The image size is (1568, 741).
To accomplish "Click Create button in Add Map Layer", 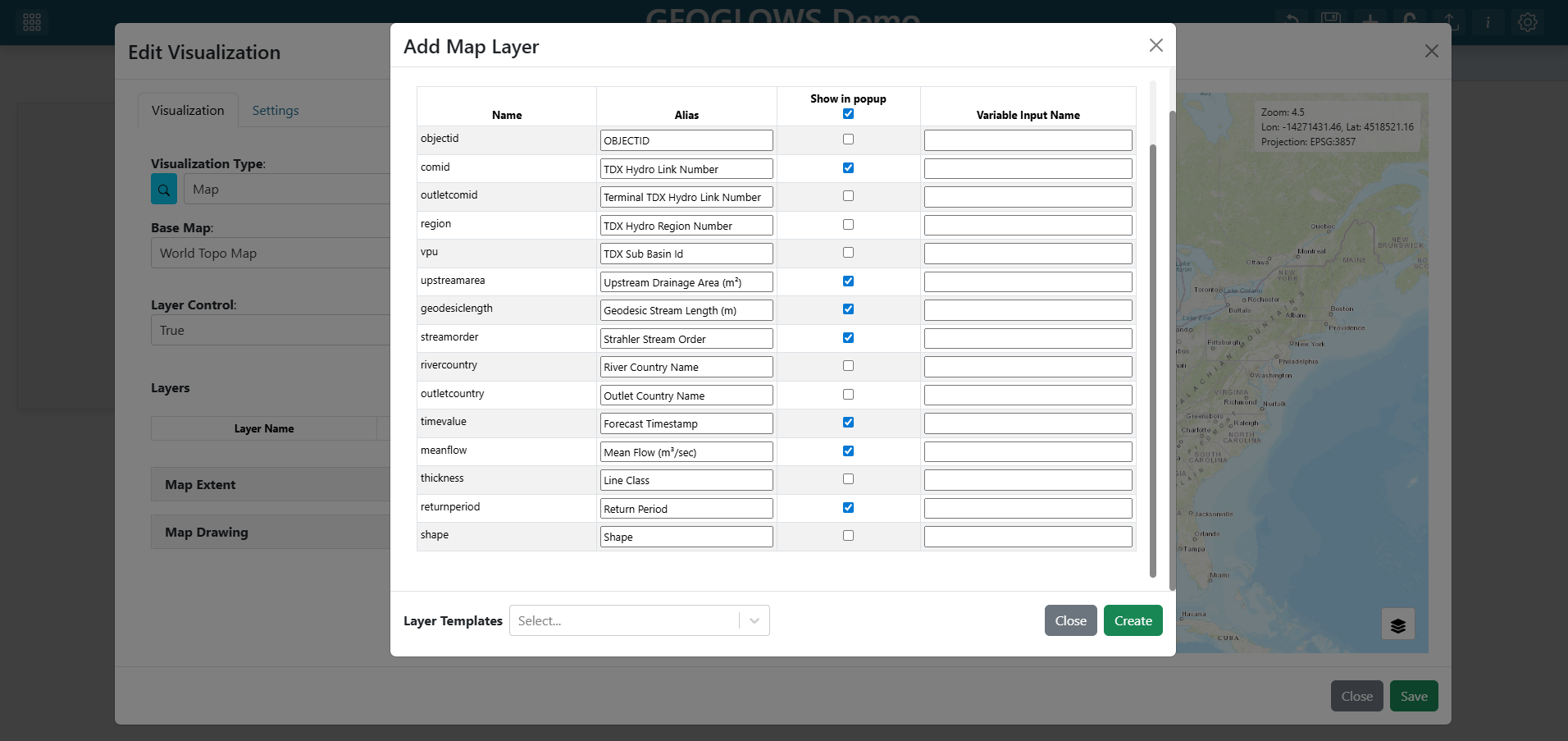I will click(x=1133, y=620).
